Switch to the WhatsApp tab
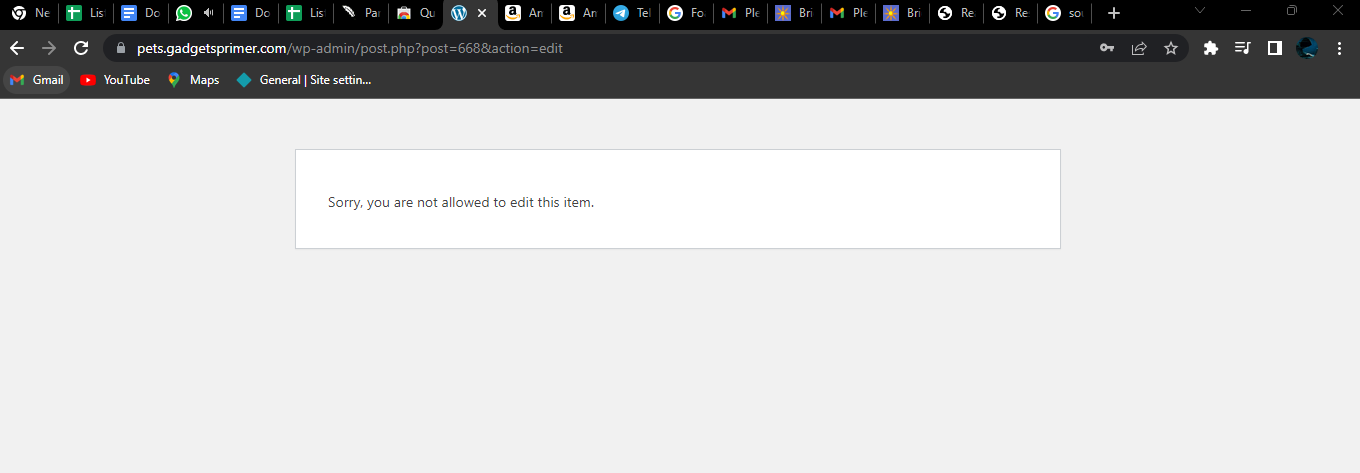 (184, 13)
